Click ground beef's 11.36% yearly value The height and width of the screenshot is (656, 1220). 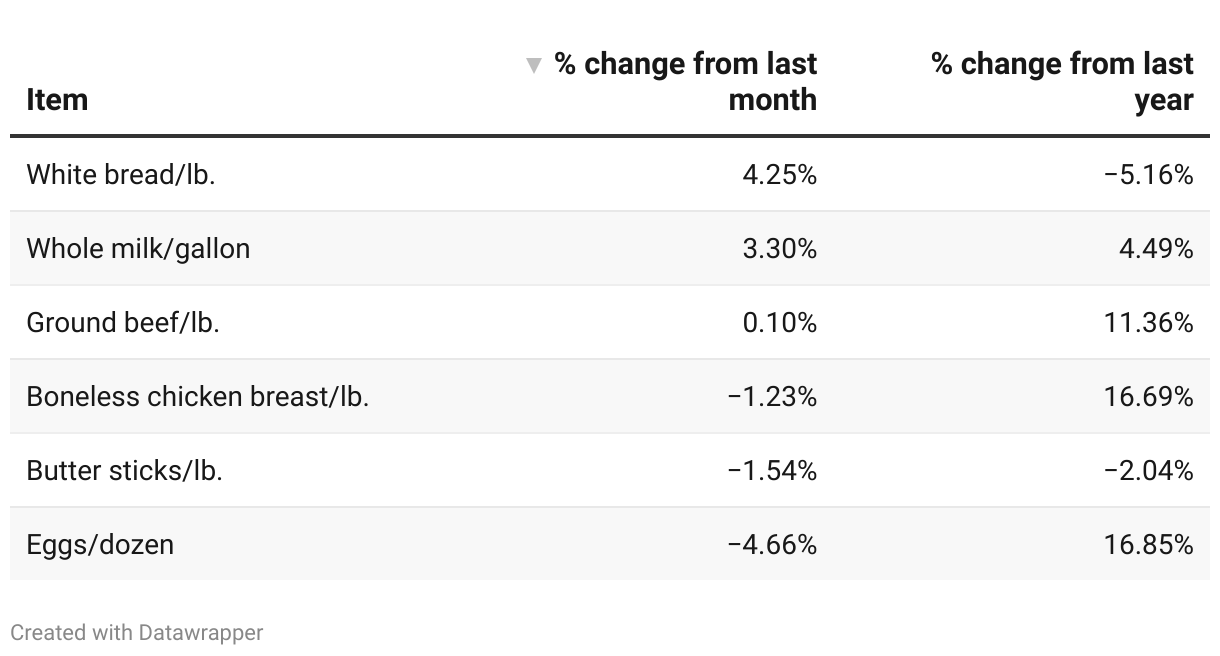(1155, 322)
